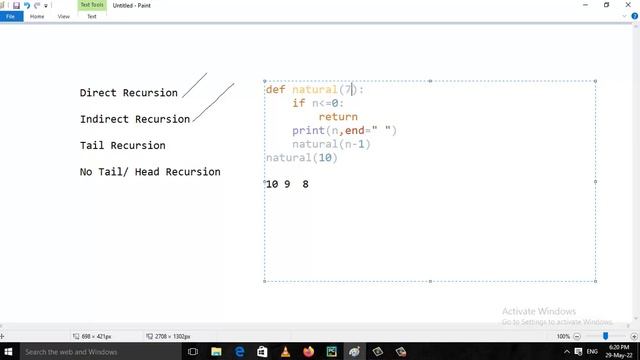Click the output text '10 9 8'

287,184
